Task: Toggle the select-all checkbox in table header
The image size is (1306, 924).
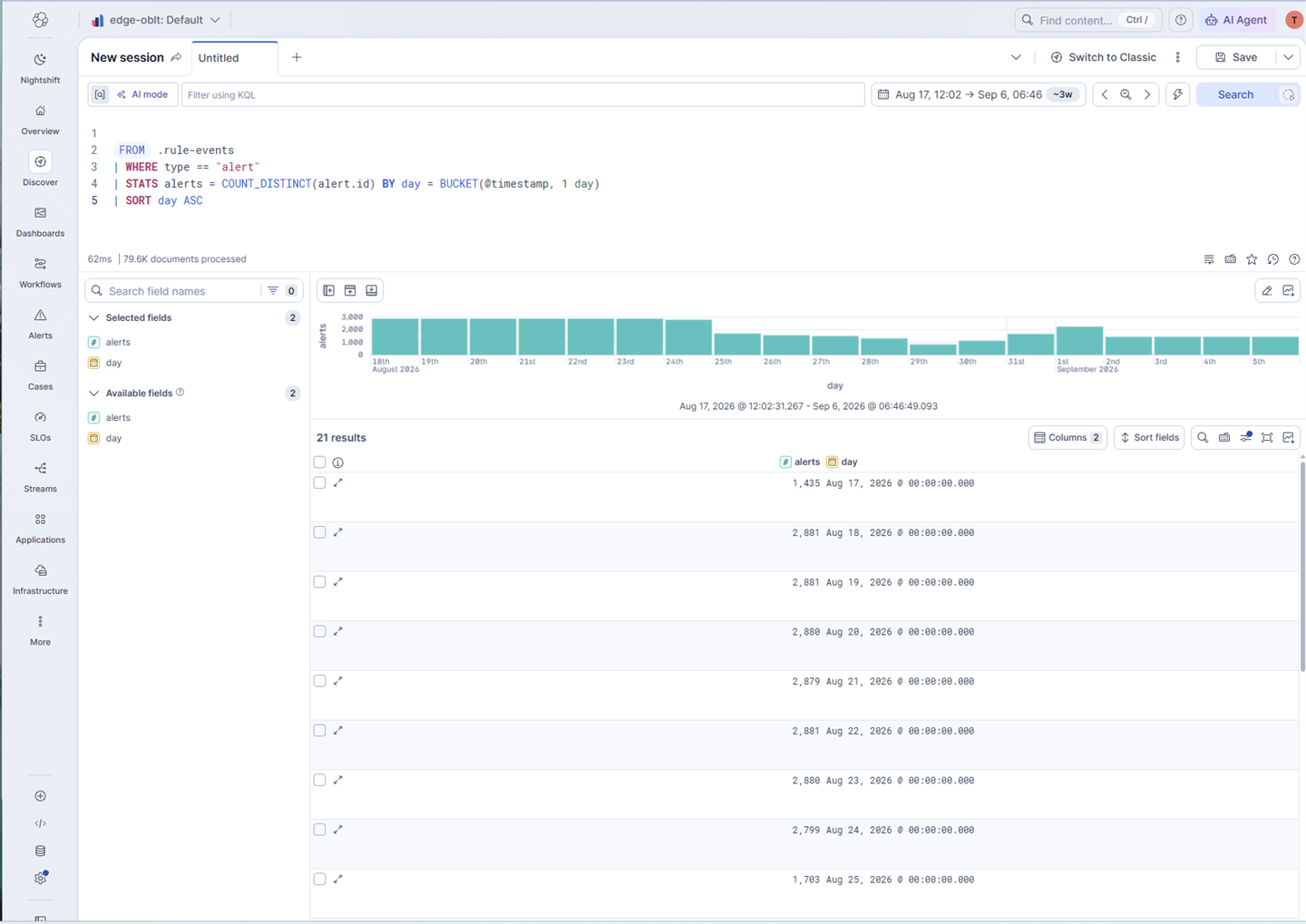Action: [319, 462]
